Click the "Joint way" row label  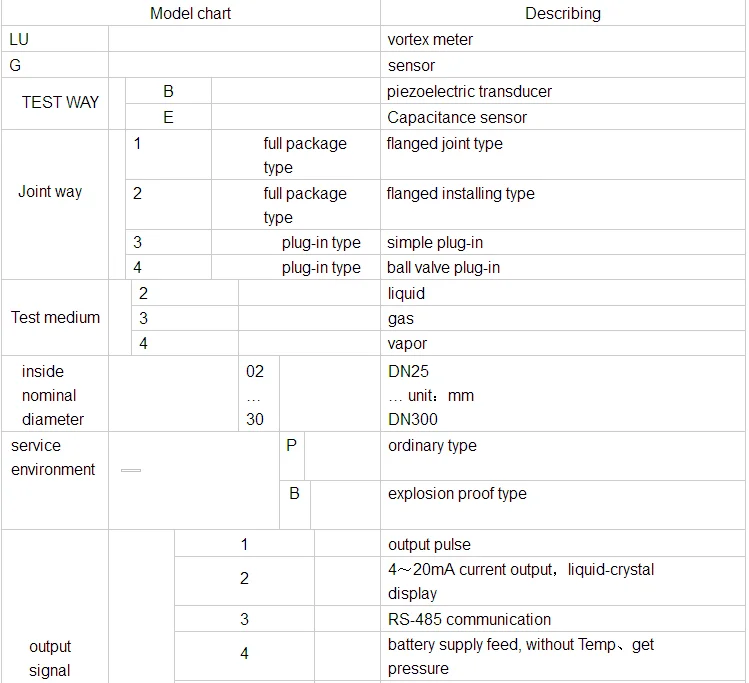click(x=50, y=191)
